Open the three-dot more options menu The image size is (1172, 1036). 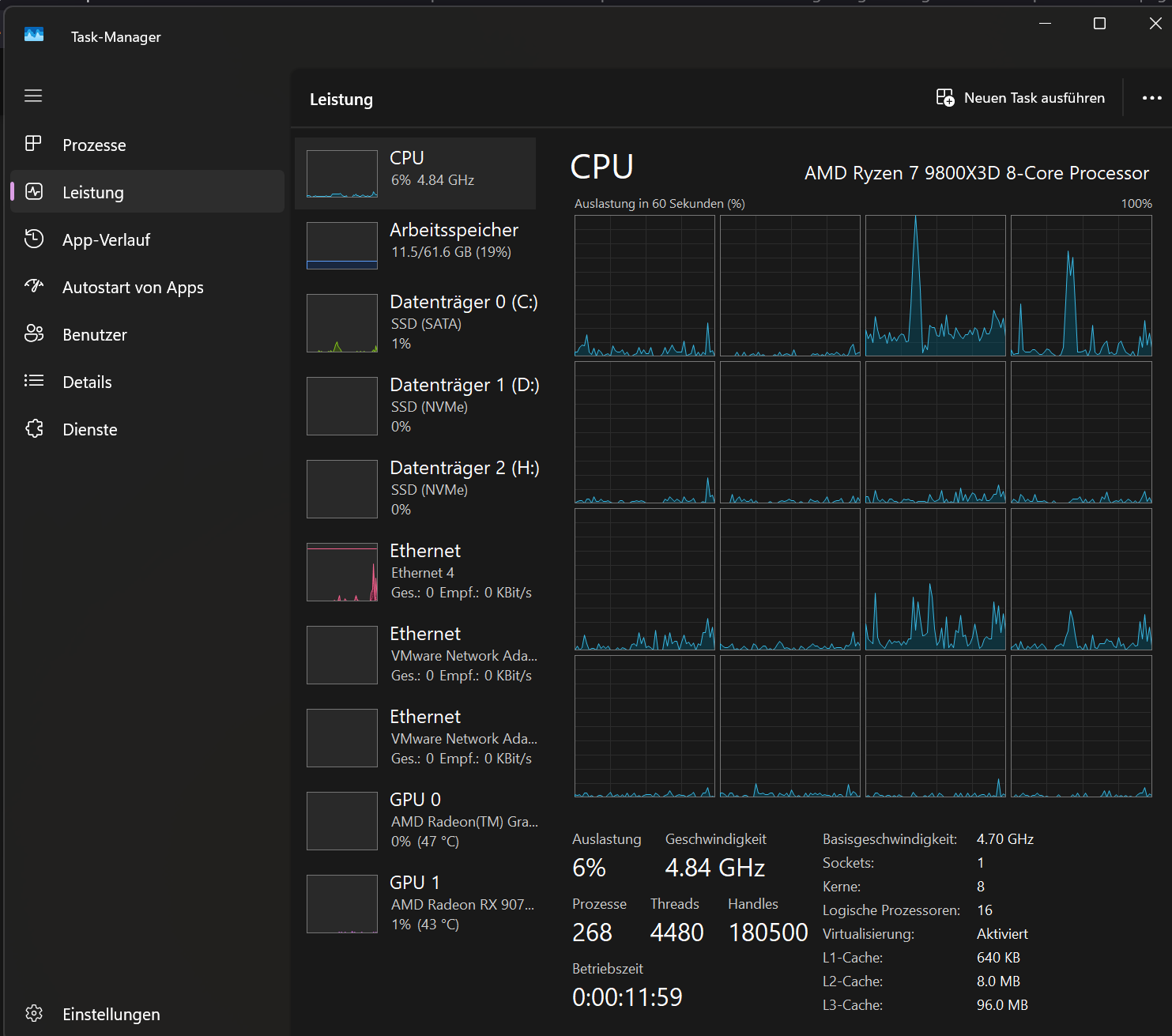[x=1152, y=98]
